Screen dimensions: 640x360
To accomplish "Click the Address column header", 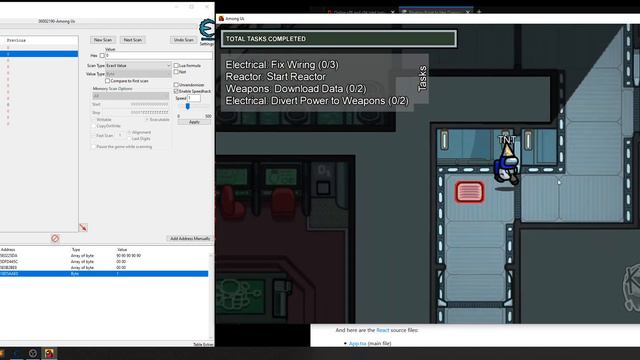I will (8, 249).
